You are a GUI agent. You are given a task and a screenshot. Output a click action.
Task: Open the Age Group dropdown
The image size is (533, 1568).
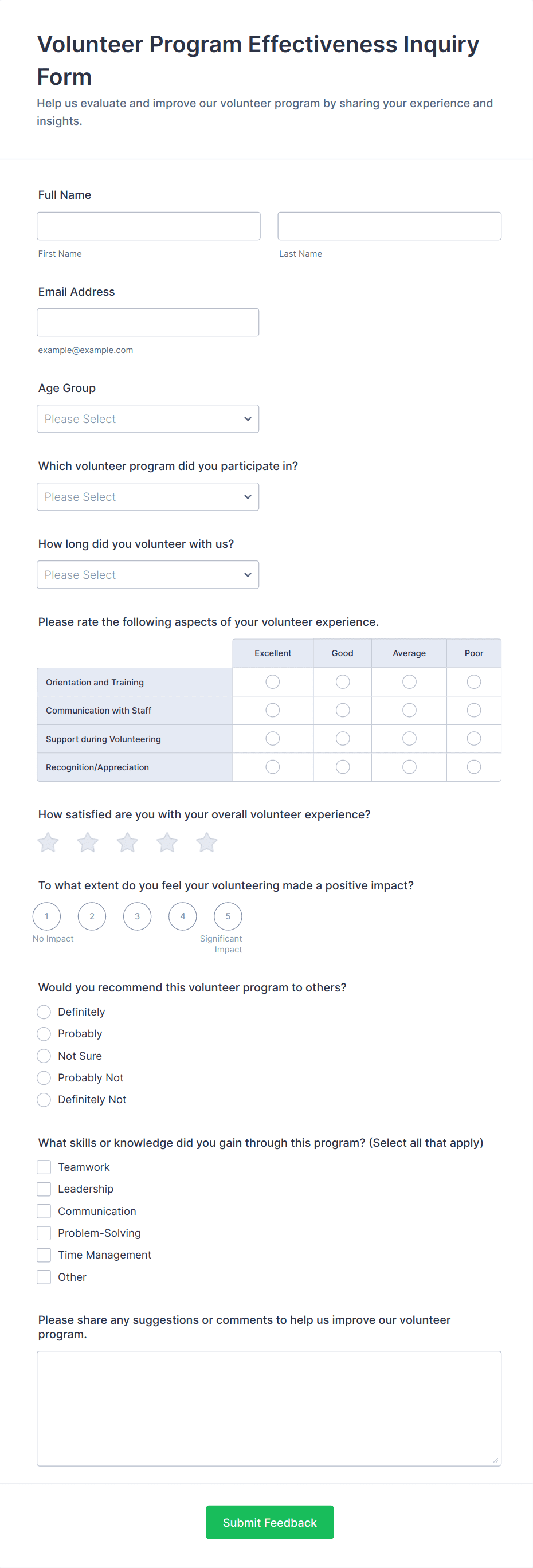point(148,419)
